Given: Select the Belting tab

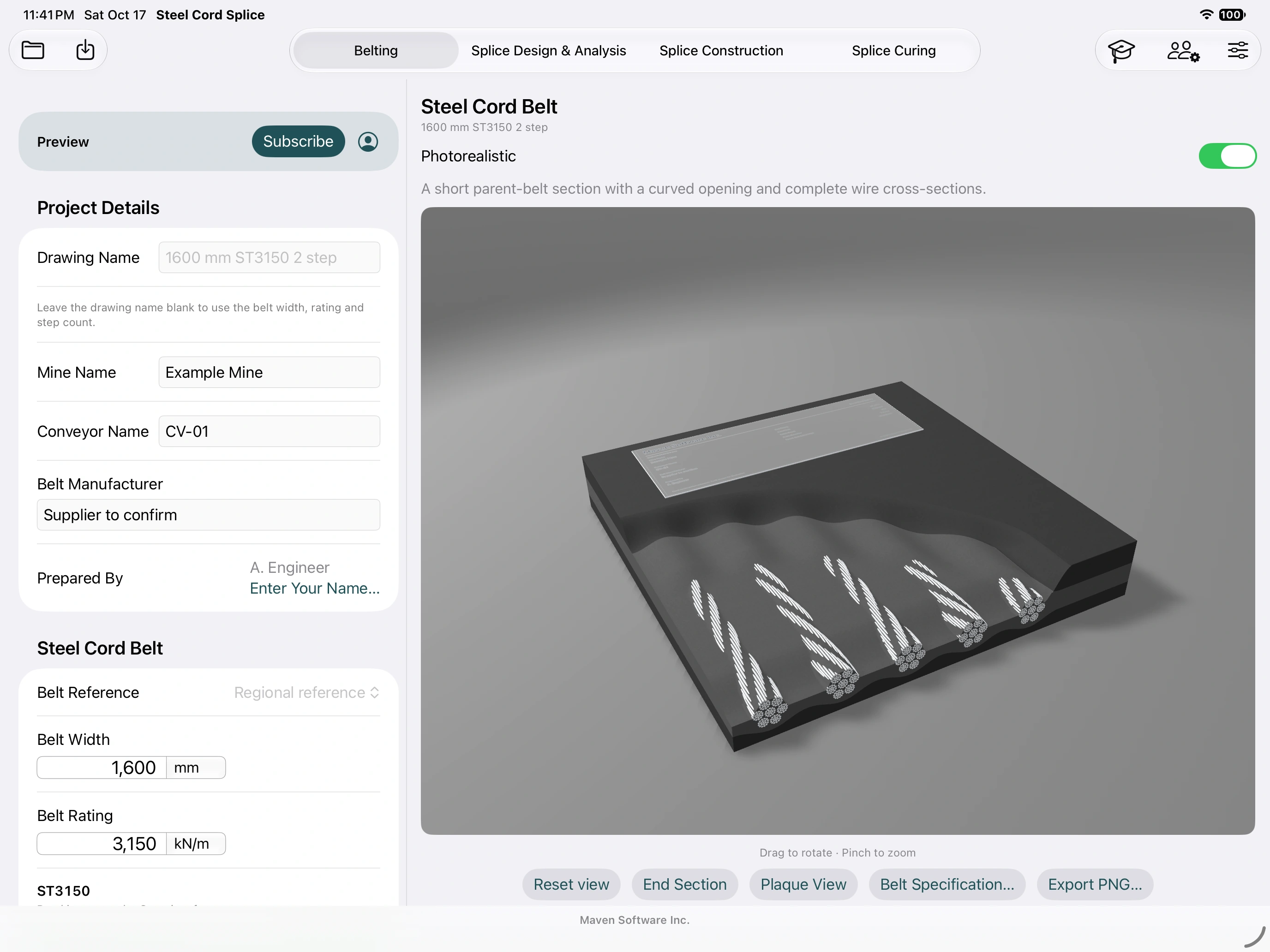Looking at the screenshot, I should pos(376,50).
